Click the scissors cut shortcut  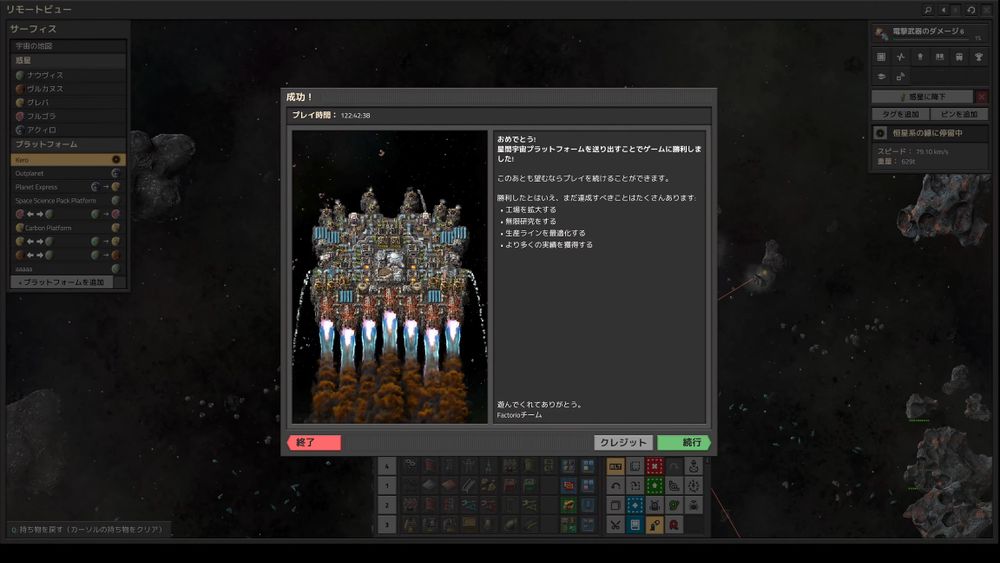point(615,525)
